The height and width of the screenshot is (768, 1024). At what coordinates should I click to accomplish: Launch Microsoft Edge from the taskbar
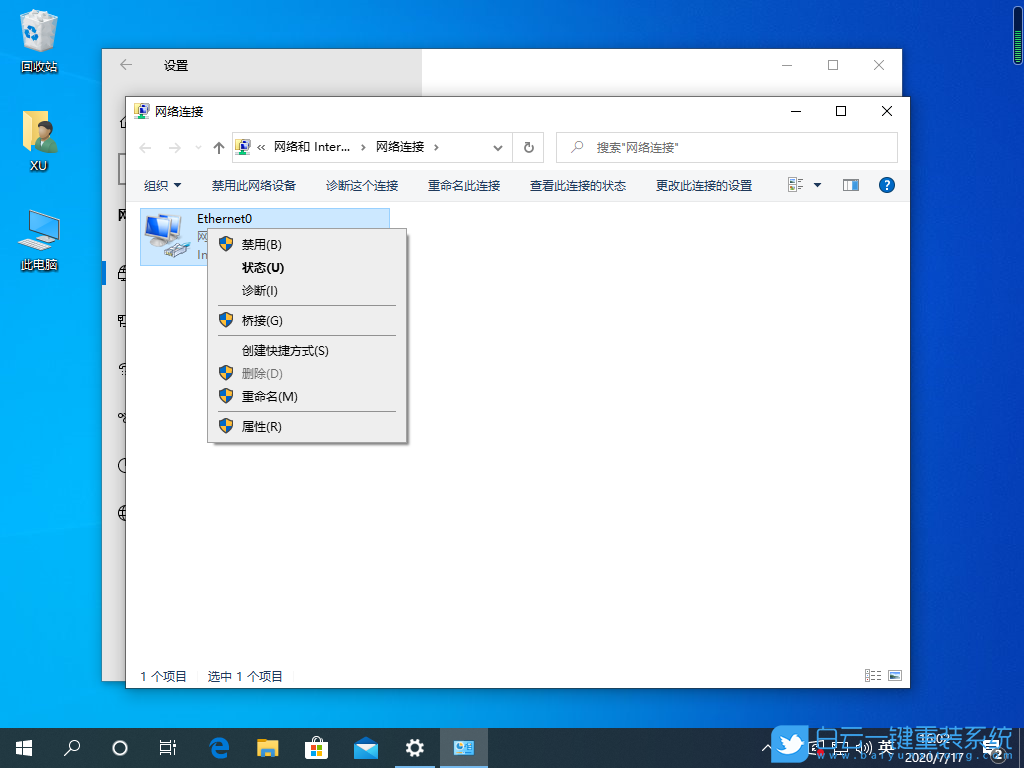tap(218, 747)
